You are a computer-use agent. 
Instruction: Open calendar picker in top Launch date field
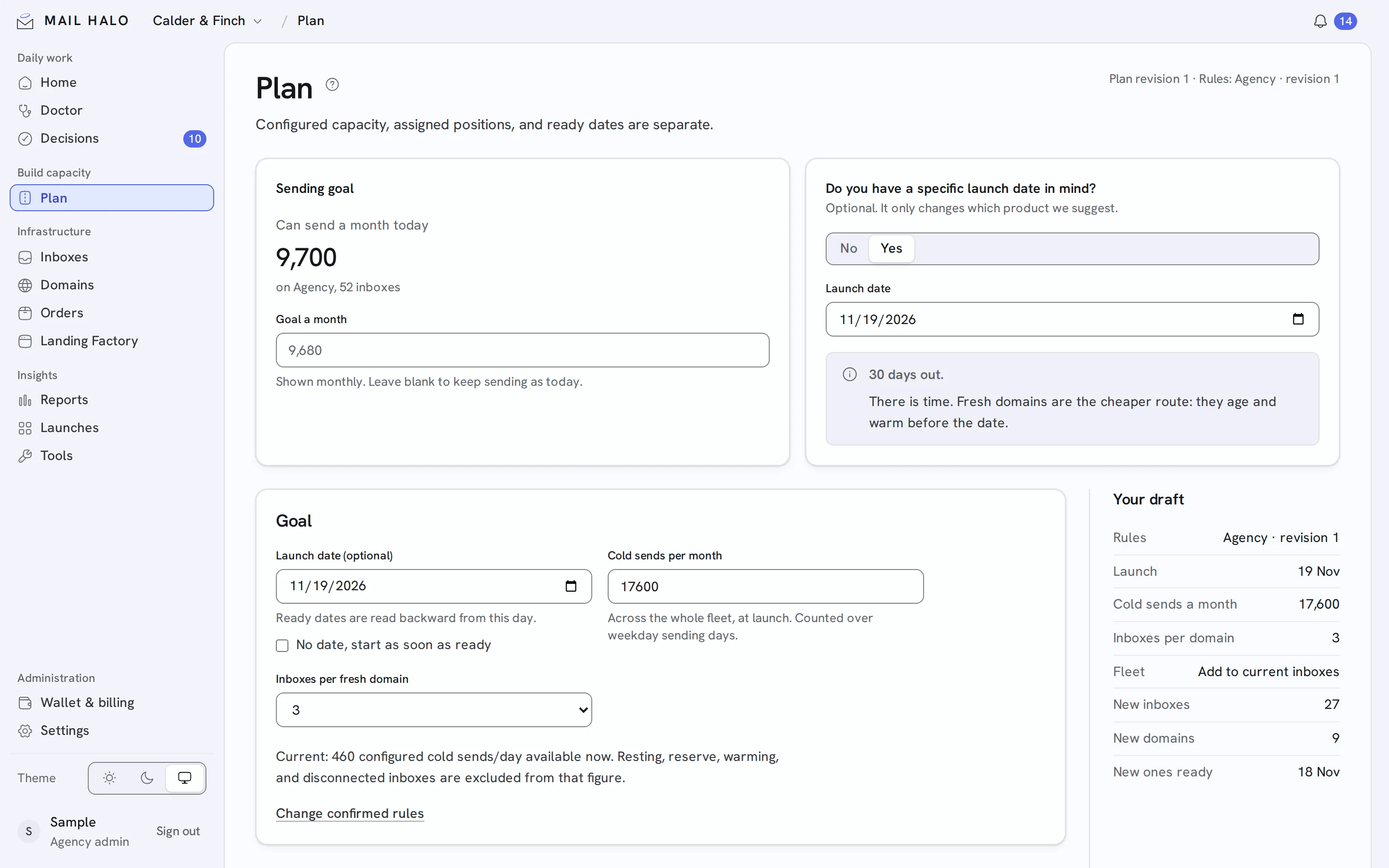[1298, 319]
